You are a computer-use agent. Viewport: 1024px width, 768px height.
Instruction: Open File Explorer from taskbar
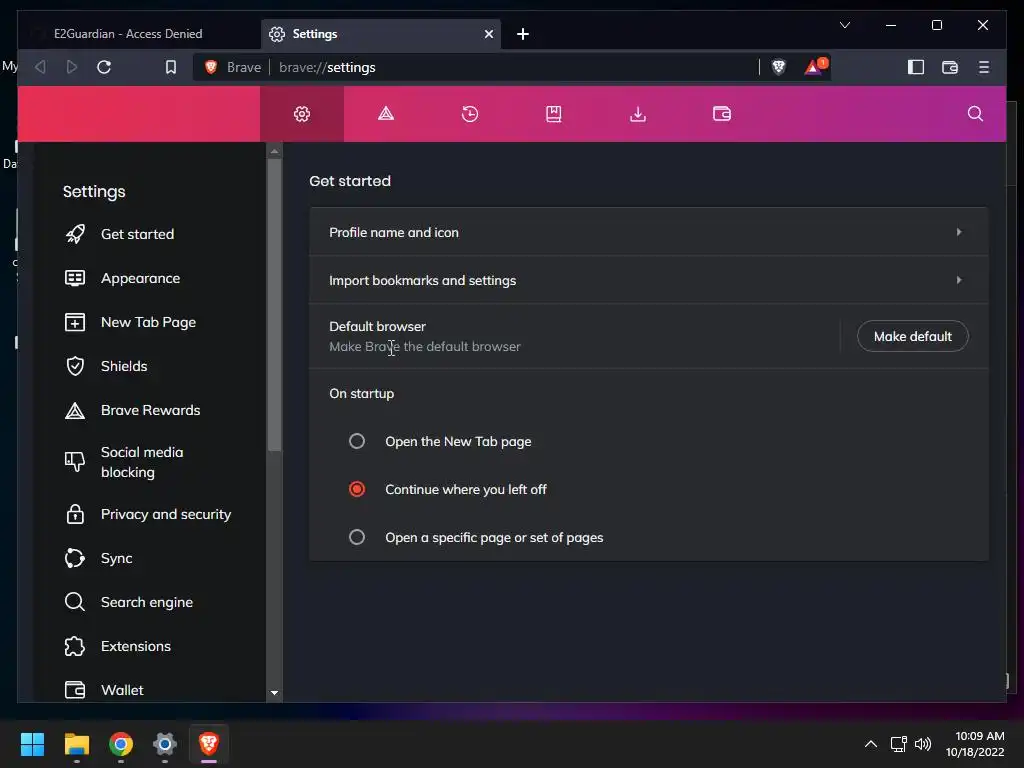point(76,744)
